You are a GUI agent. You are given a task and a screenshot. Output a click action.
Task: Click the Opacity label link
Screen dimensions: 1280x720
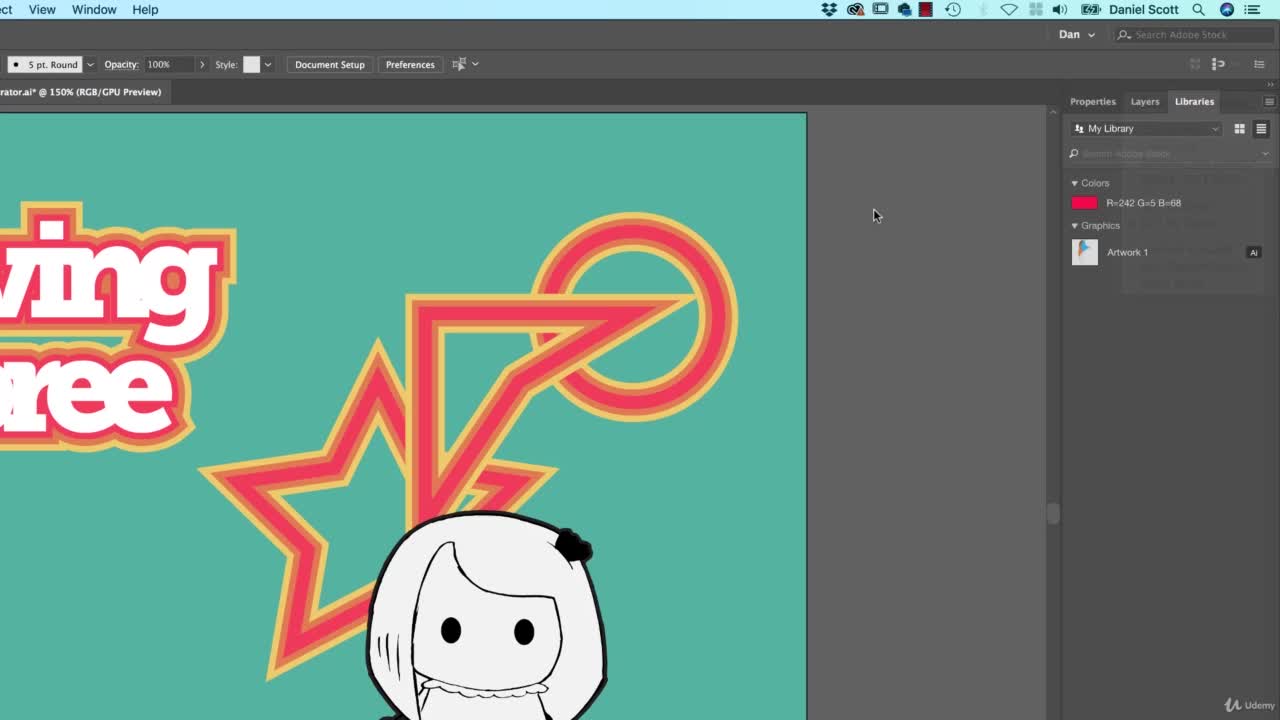pyautogui.click(x=121, y=65)
